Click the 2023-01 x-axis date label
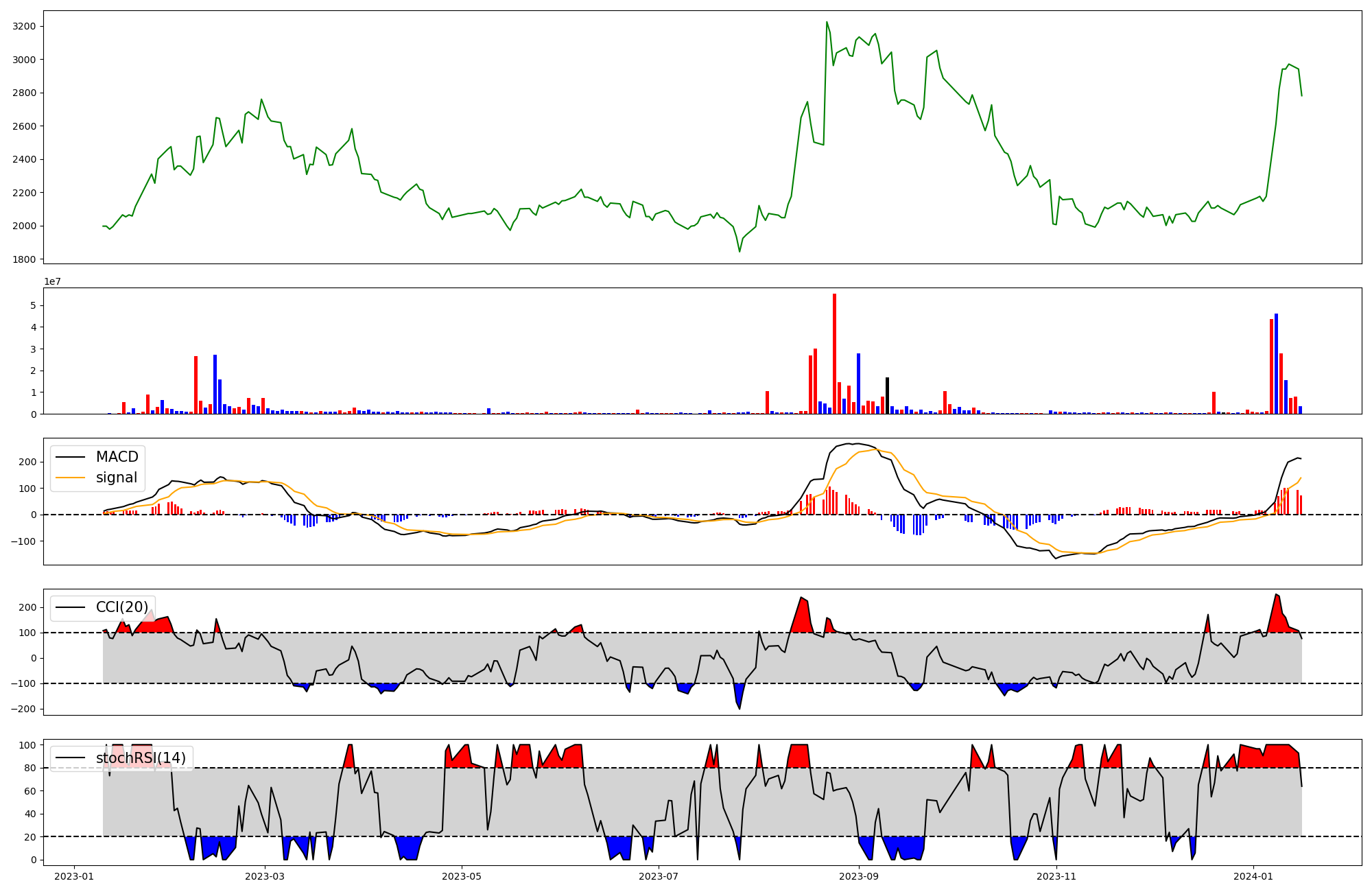This screenshot has height=892, width=1372. [73, 876]
